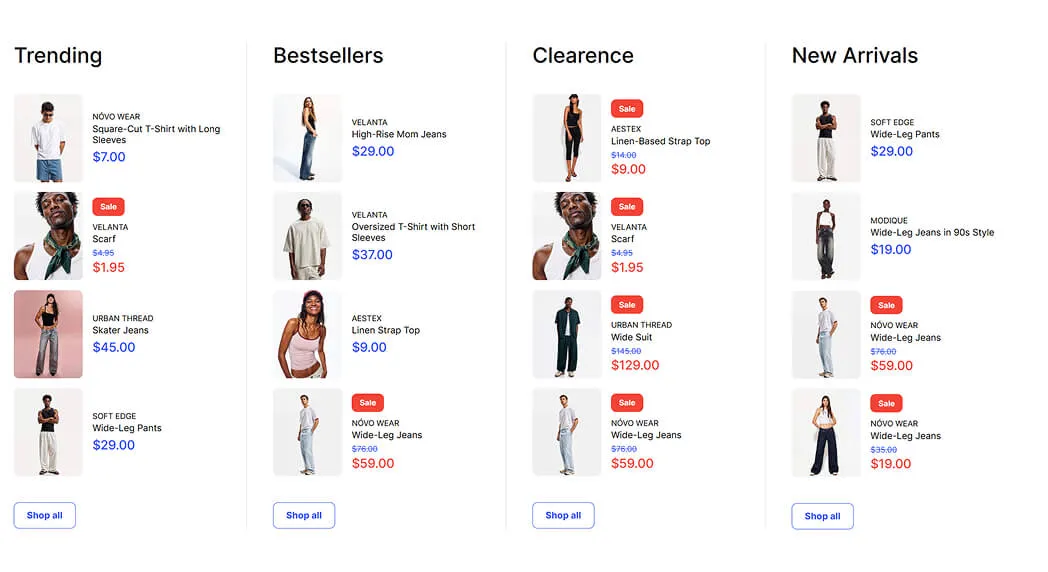Screen dimensions: 1048x572
Task: Open Oversized T-Shirt with Short Sleeves link
Action: point(413,232)
